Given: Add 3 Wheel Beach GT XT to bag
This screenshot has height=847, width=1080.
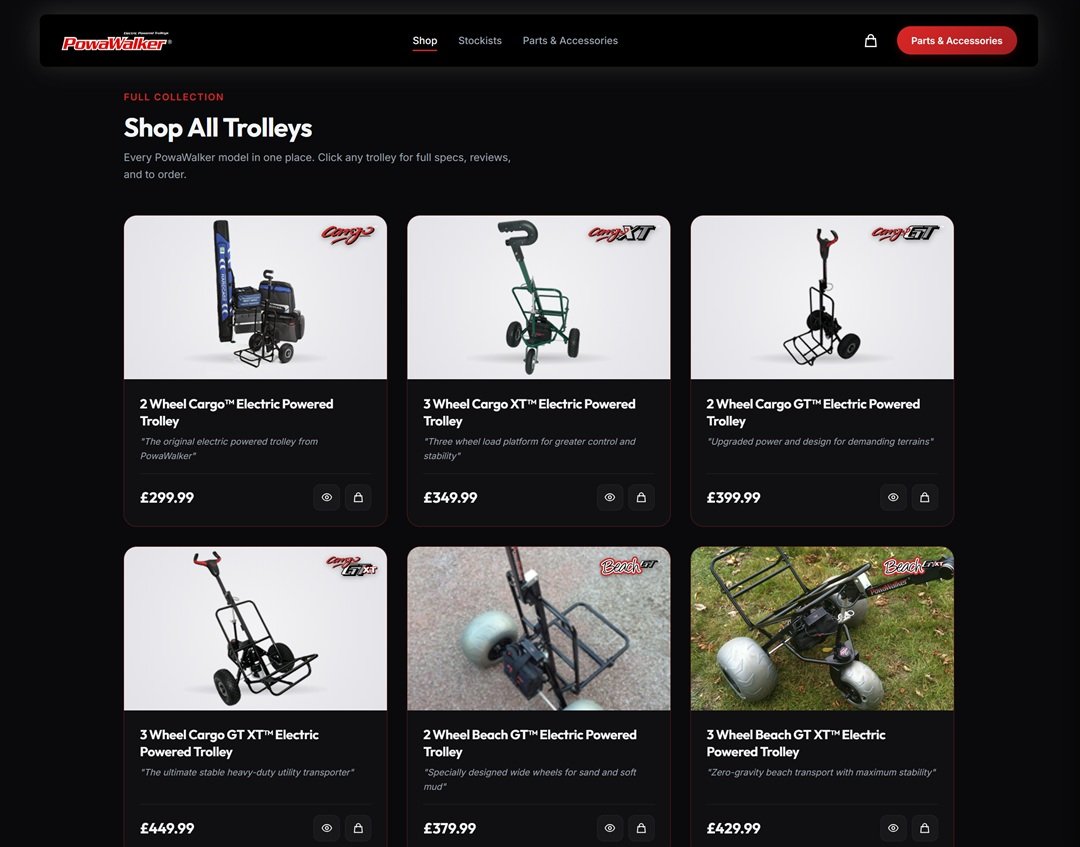Looking at the screenshot, I should pyautogui.click(x=925, y=828).
